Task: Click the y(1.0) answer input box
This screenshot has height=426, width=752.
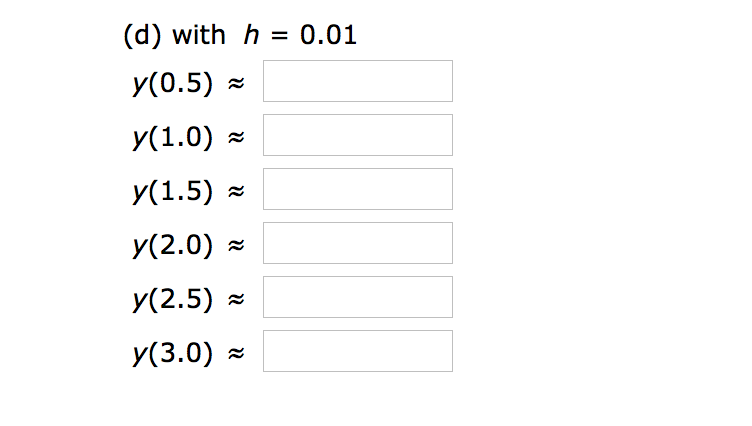Action: coord(358,135)
